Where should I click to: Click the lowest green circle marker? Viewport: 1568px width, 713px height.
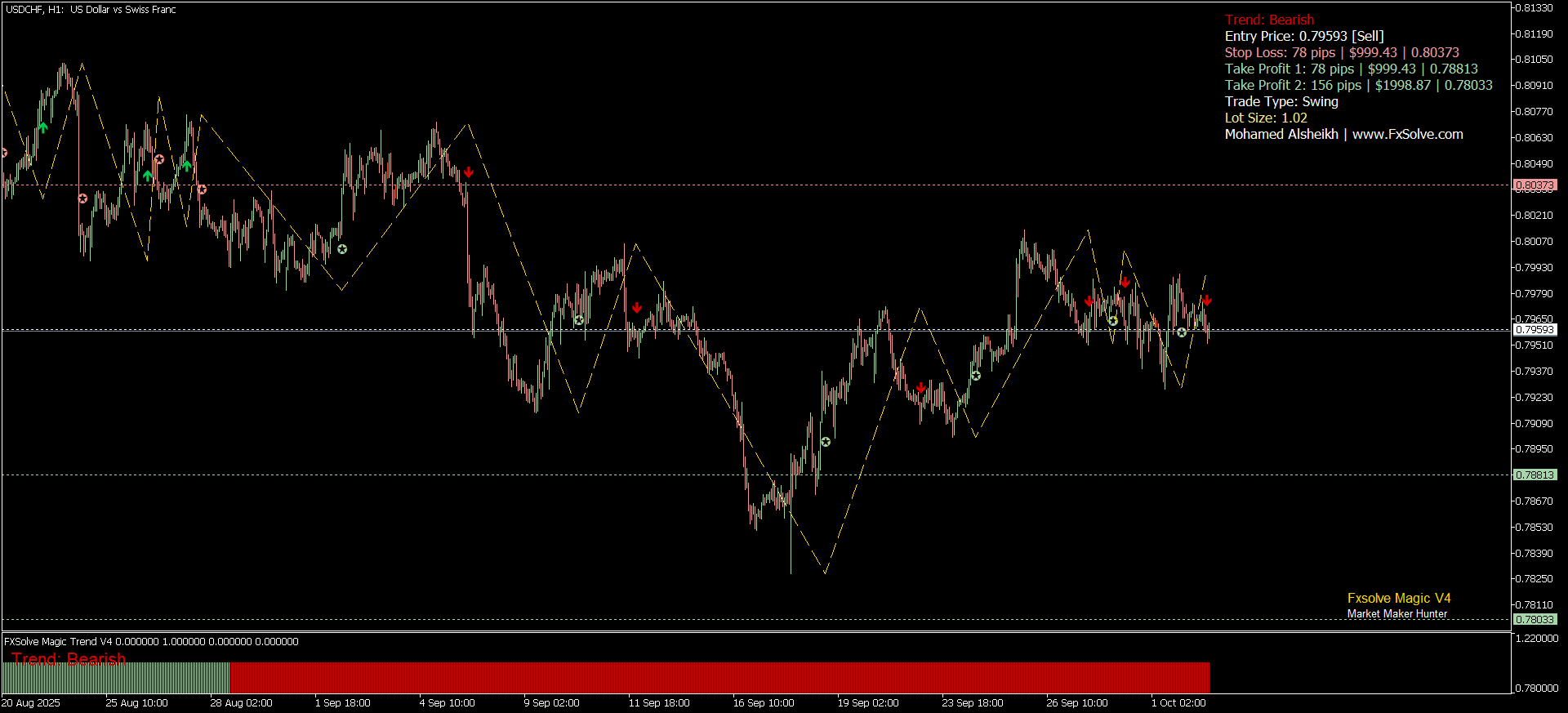tap(826, 442)
